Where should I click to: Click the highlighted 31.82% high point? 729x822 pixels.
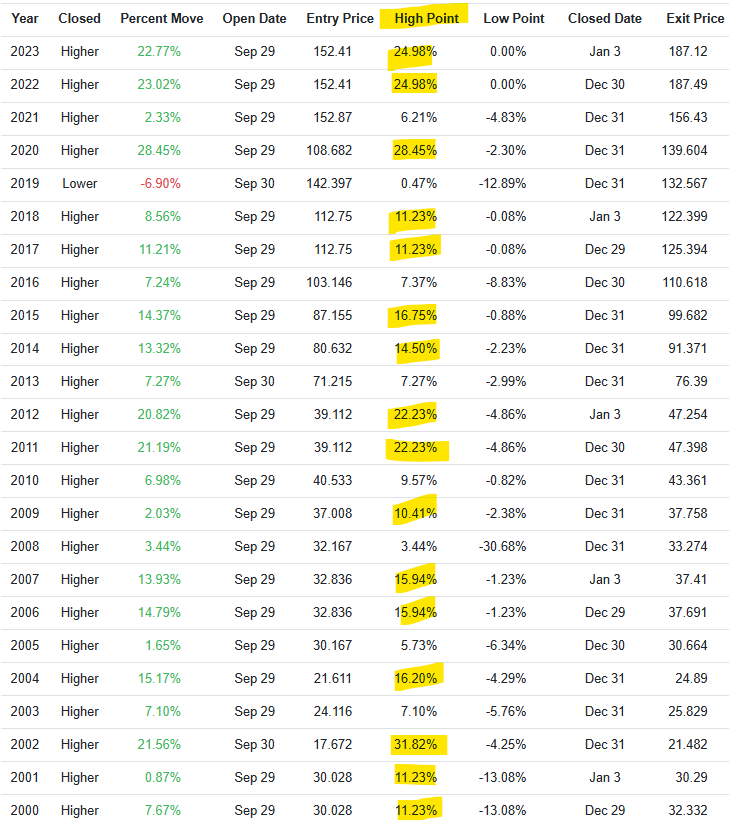[x=415, y=745]
